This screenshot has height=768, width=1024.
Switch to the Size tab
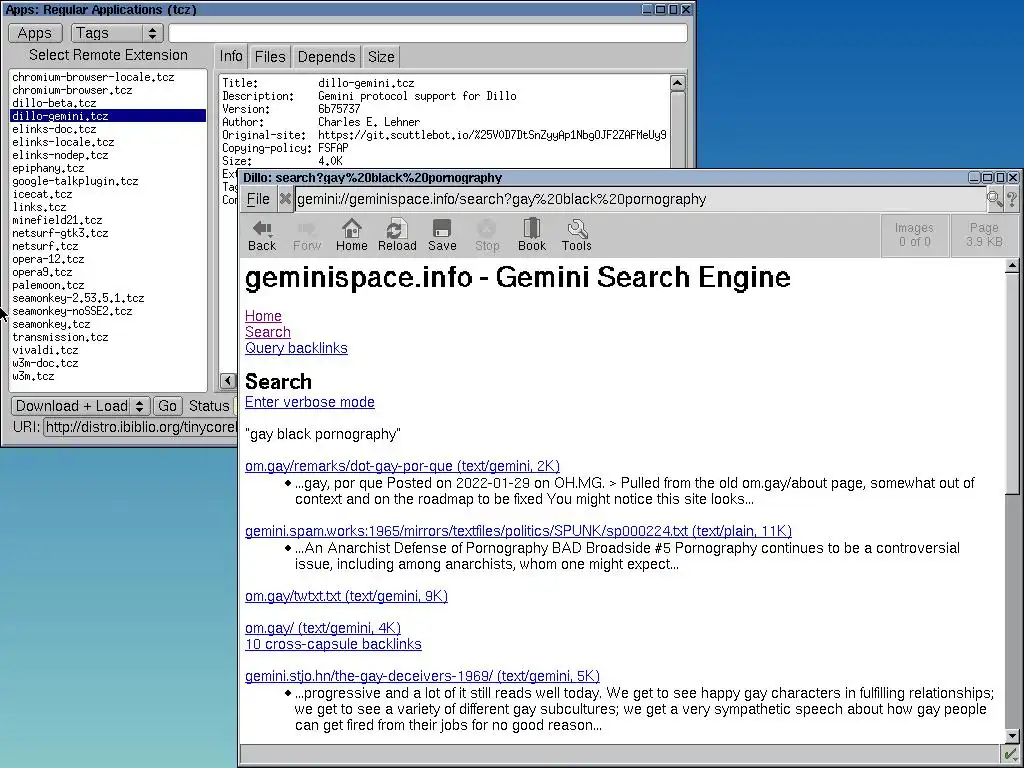tap(381, 57)
